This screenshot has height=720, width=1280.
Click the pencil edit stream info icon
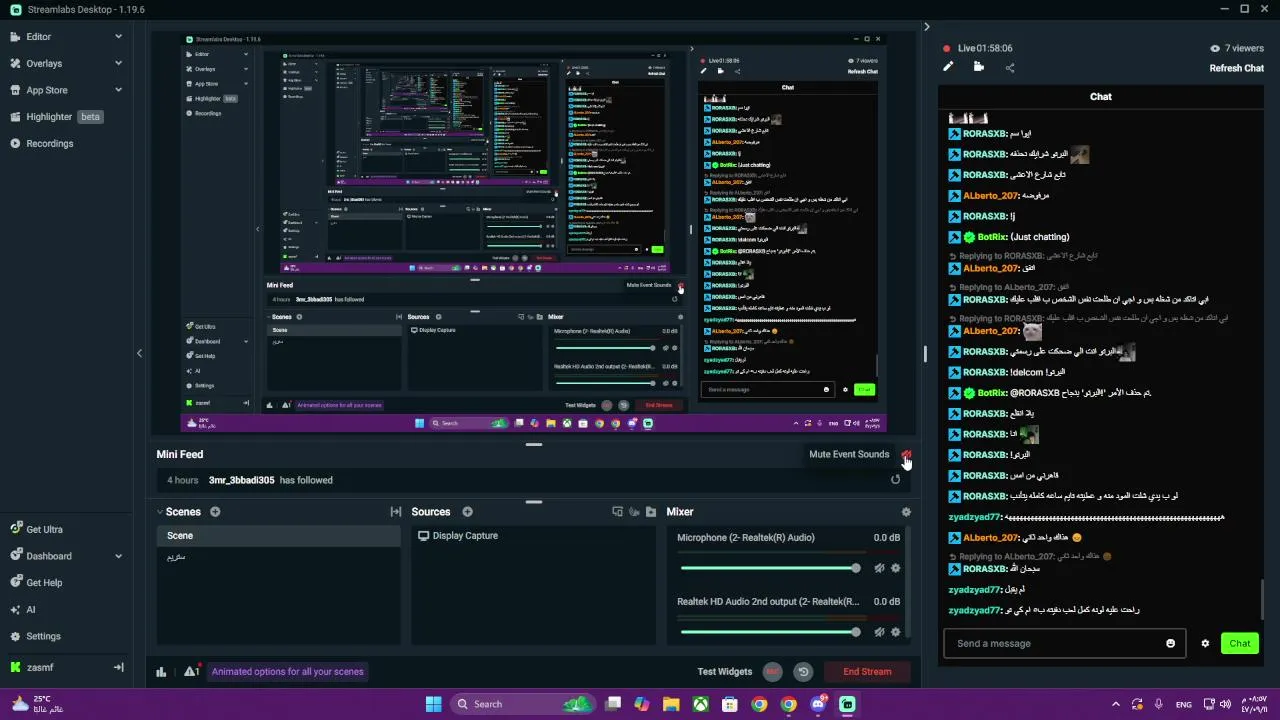pyautogui.click(x=948, y=67)
